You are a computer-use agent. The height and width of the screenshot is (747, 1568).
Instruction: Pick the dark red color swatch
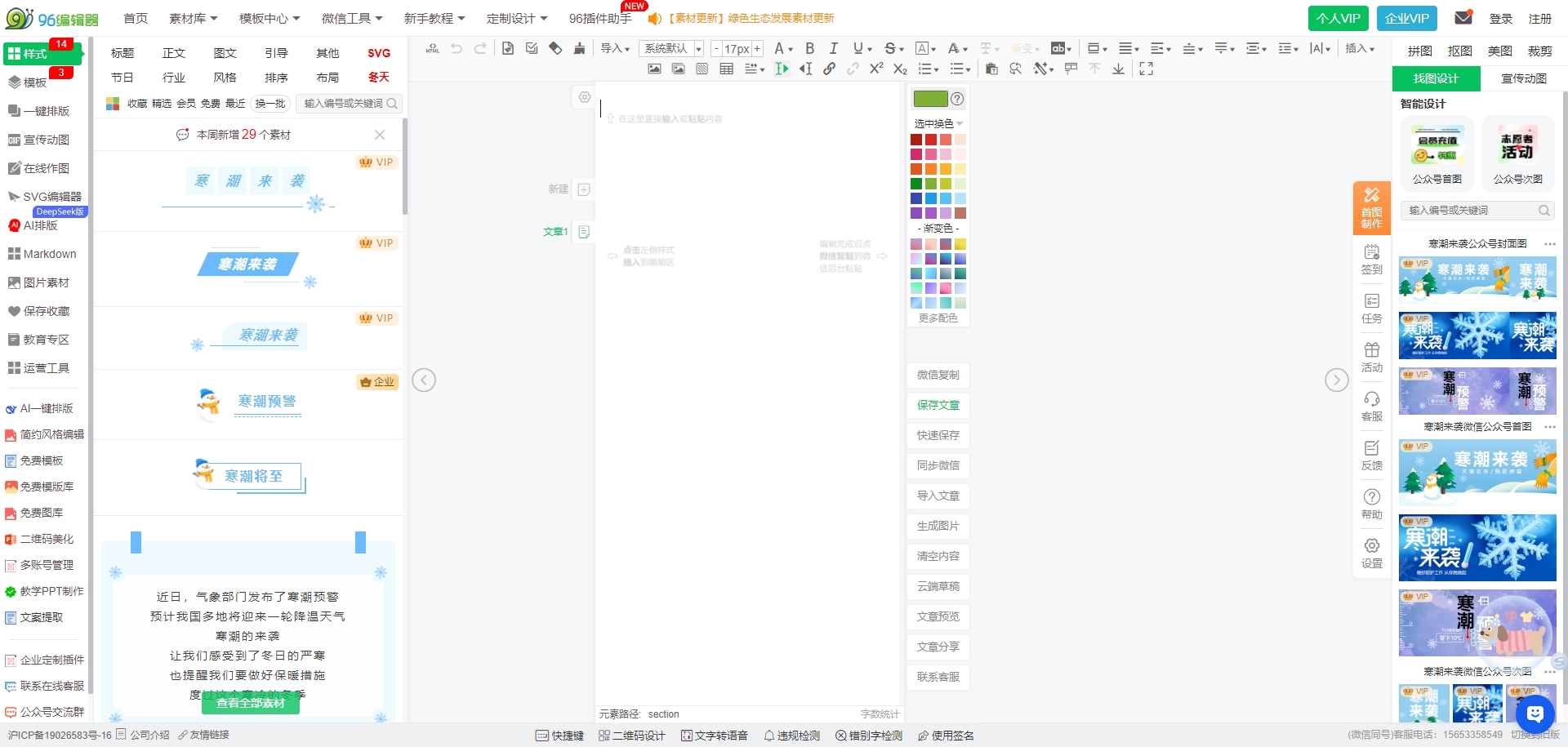click(916, 140)
